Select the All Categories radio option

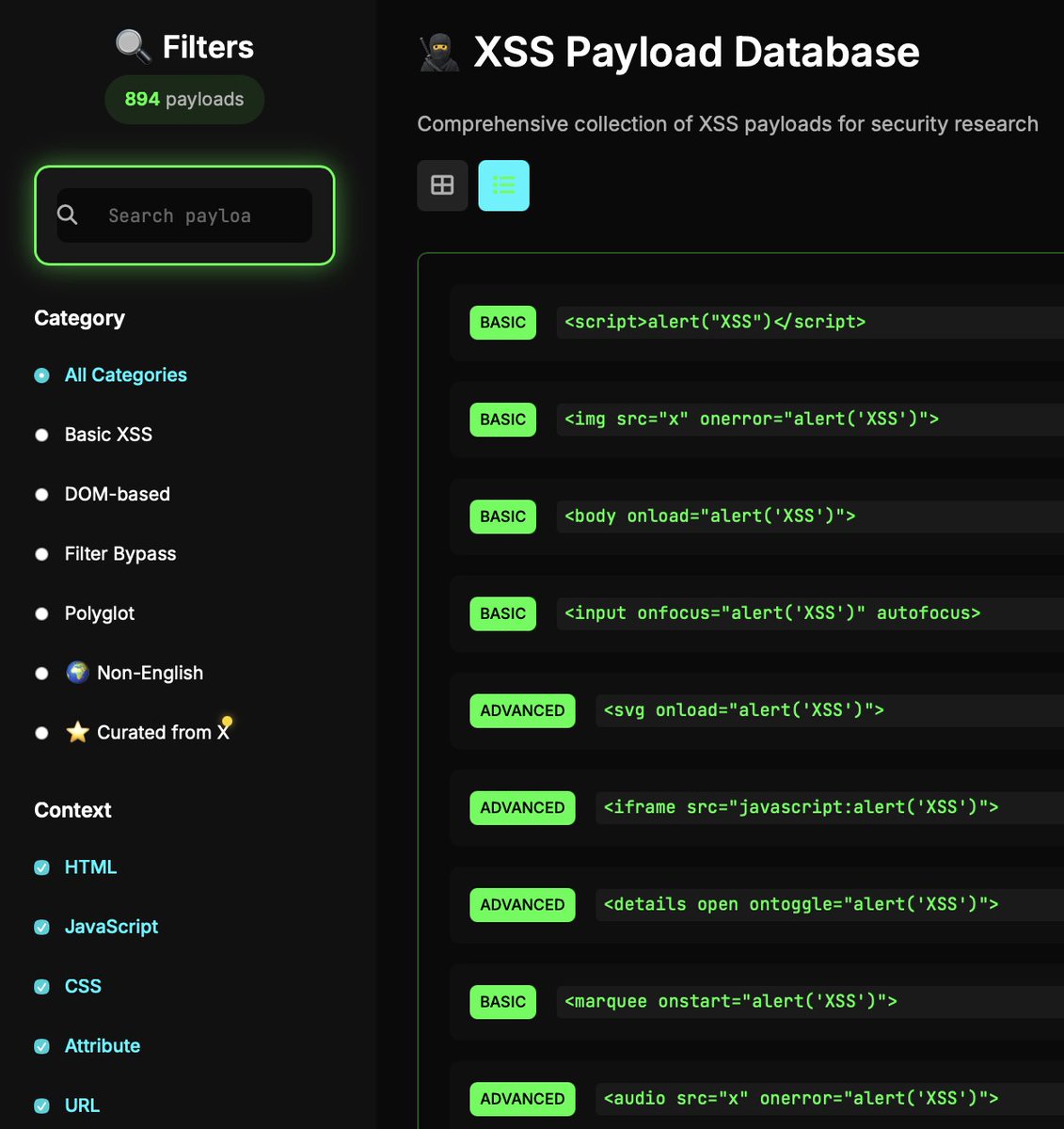41,375
